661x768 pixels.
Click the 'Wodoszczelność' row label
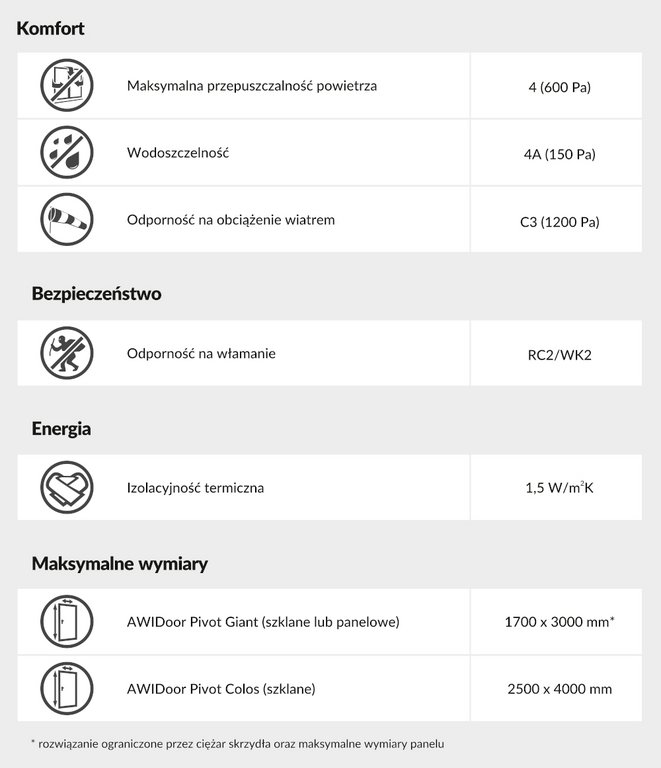click(178, 153)
